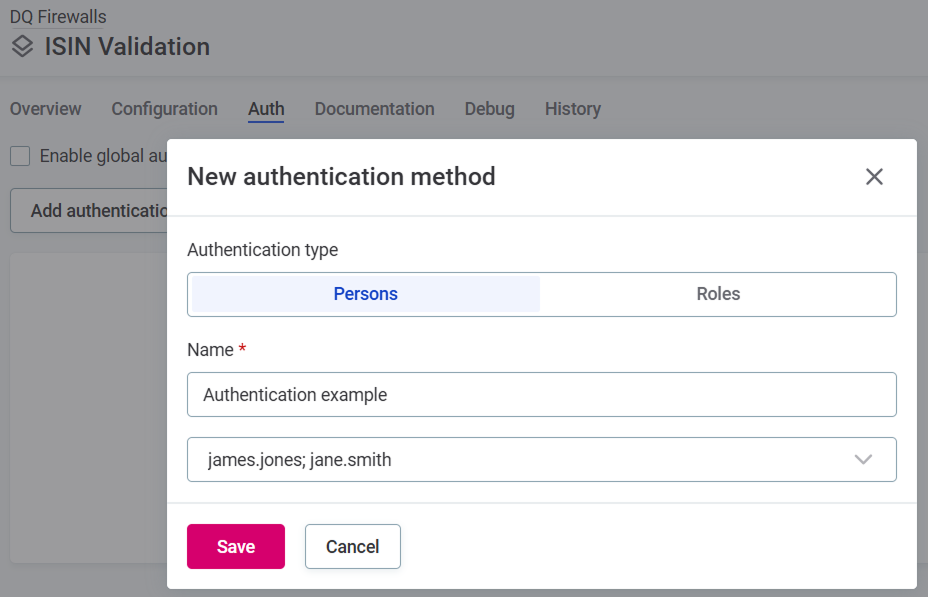Image resolution: width=928 pixels, height=597 pixels.
Task: Select the Auth tab
Action: pos(265,109)
